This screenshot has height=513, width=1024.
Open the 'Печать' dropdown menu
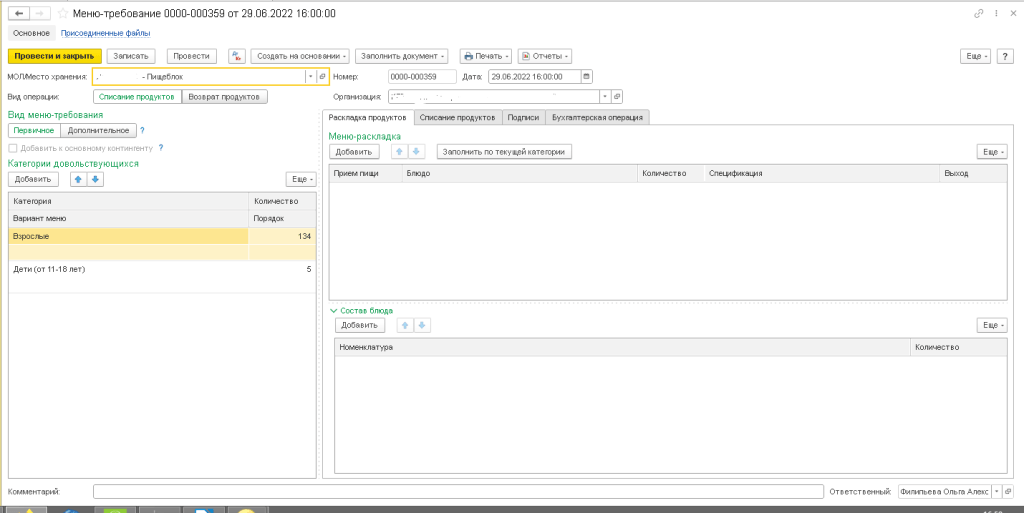pos(486,56)
